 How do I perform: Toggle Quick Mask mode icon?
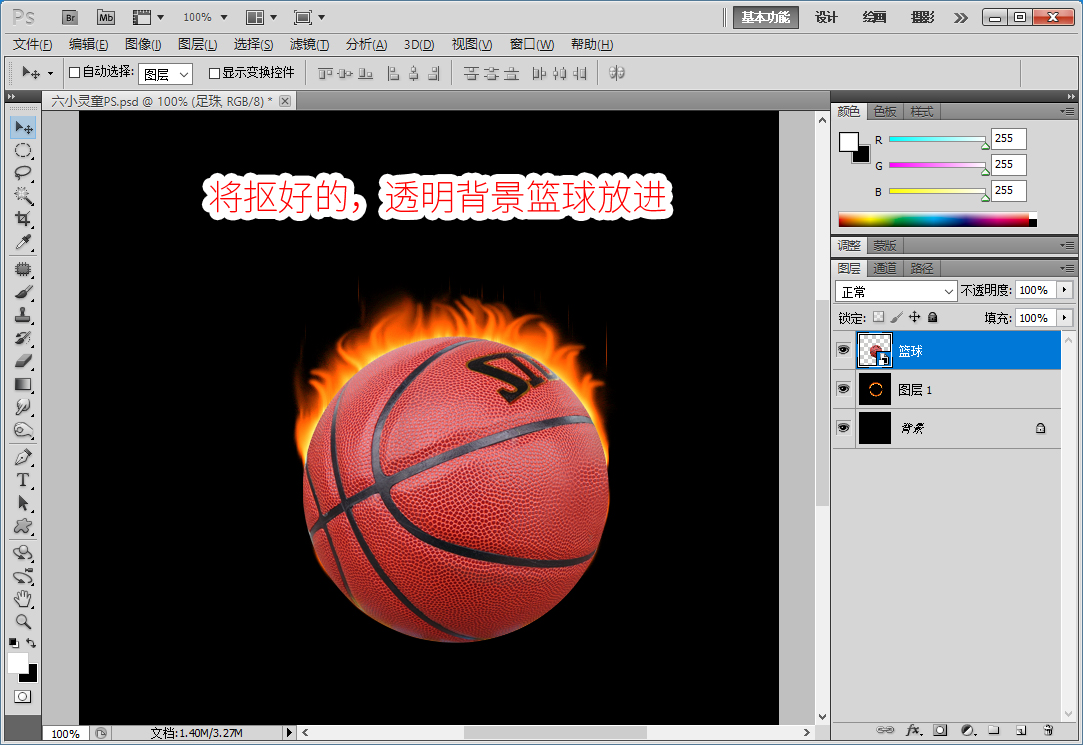tap(23, 697)
